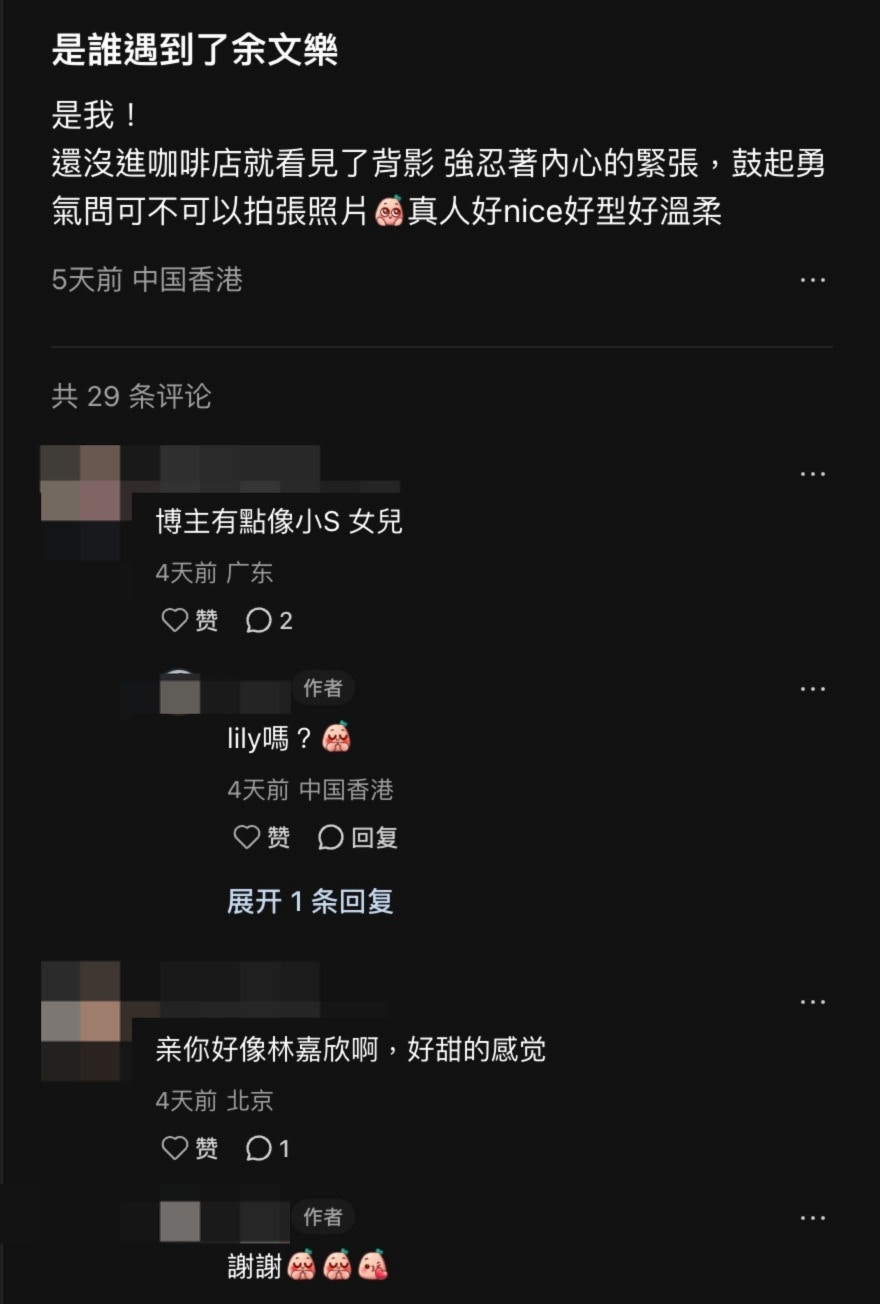Click the 作者 badge on 'lily嗎？' reply
Image resolution: width=880 pixels, height=1304 pixels.
(x=323, y=688)
